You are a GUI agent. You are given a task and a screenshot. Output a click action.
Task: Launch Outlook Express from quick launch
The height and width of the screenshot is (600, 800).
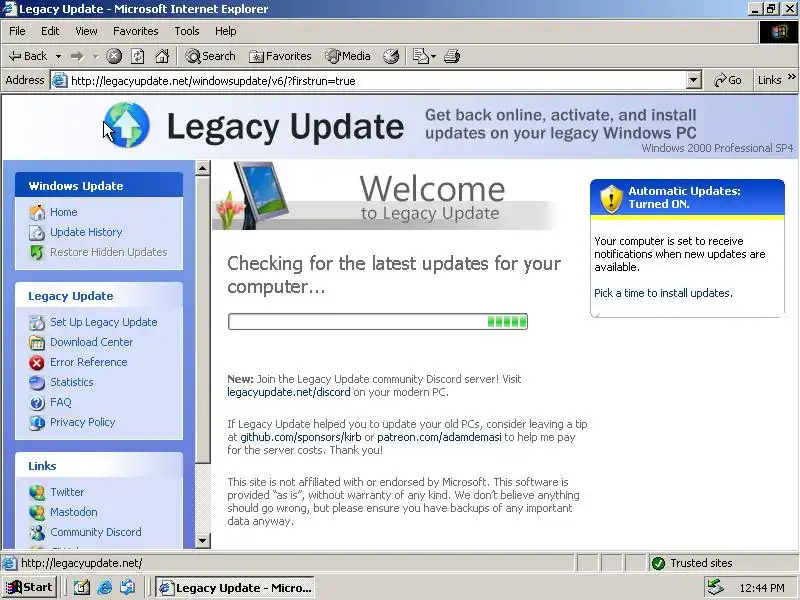[x=128, y=588]
